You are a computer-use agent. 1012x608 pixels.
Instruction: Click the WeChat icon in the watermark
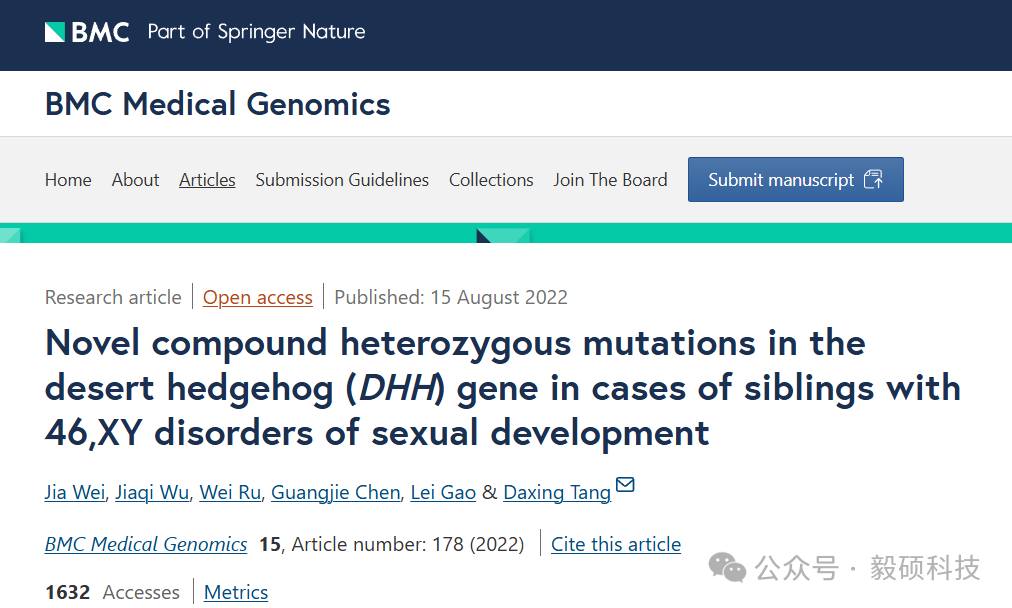click(x=727, y=567)
